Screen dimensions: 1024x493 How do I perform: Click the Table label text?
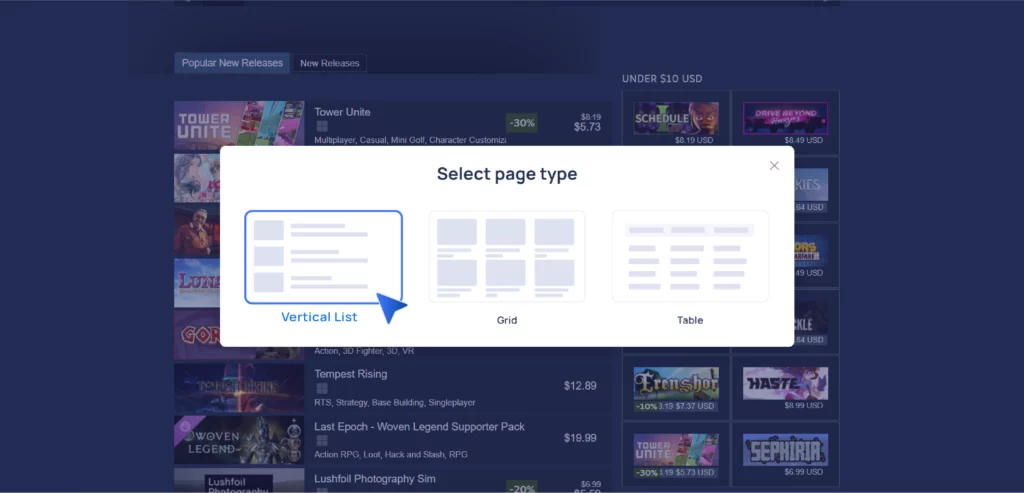(690, 321)
